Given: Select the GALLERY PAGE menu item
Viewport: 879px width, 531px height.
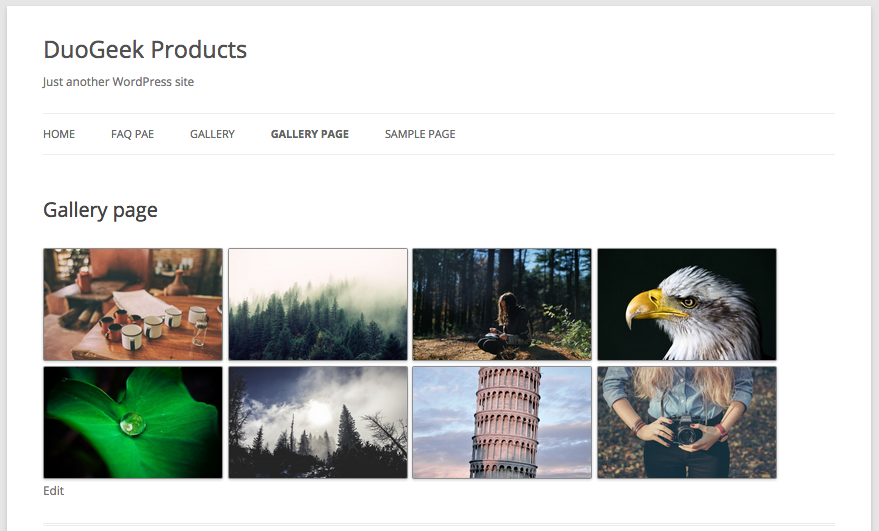Looking at the screenshot, I should point(309,134).
